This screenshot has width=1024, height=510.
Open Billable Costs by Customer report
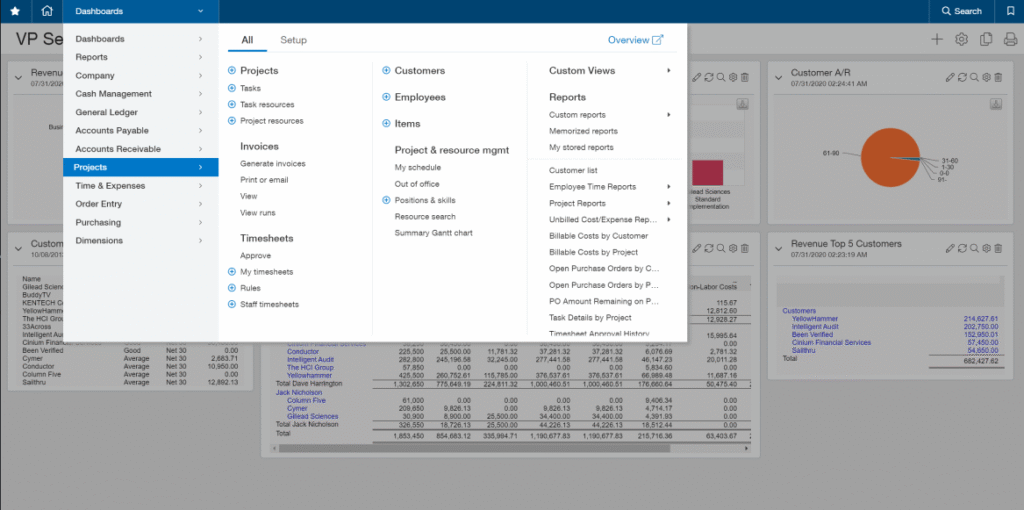[599, 236]
